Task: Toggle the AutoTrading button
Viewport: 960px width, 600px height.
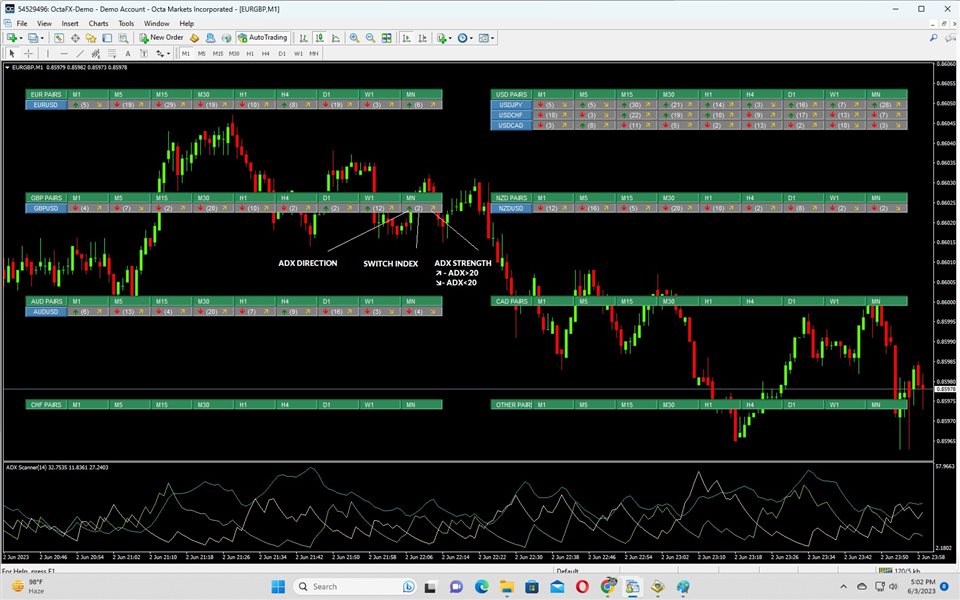Action: point(262,38)
